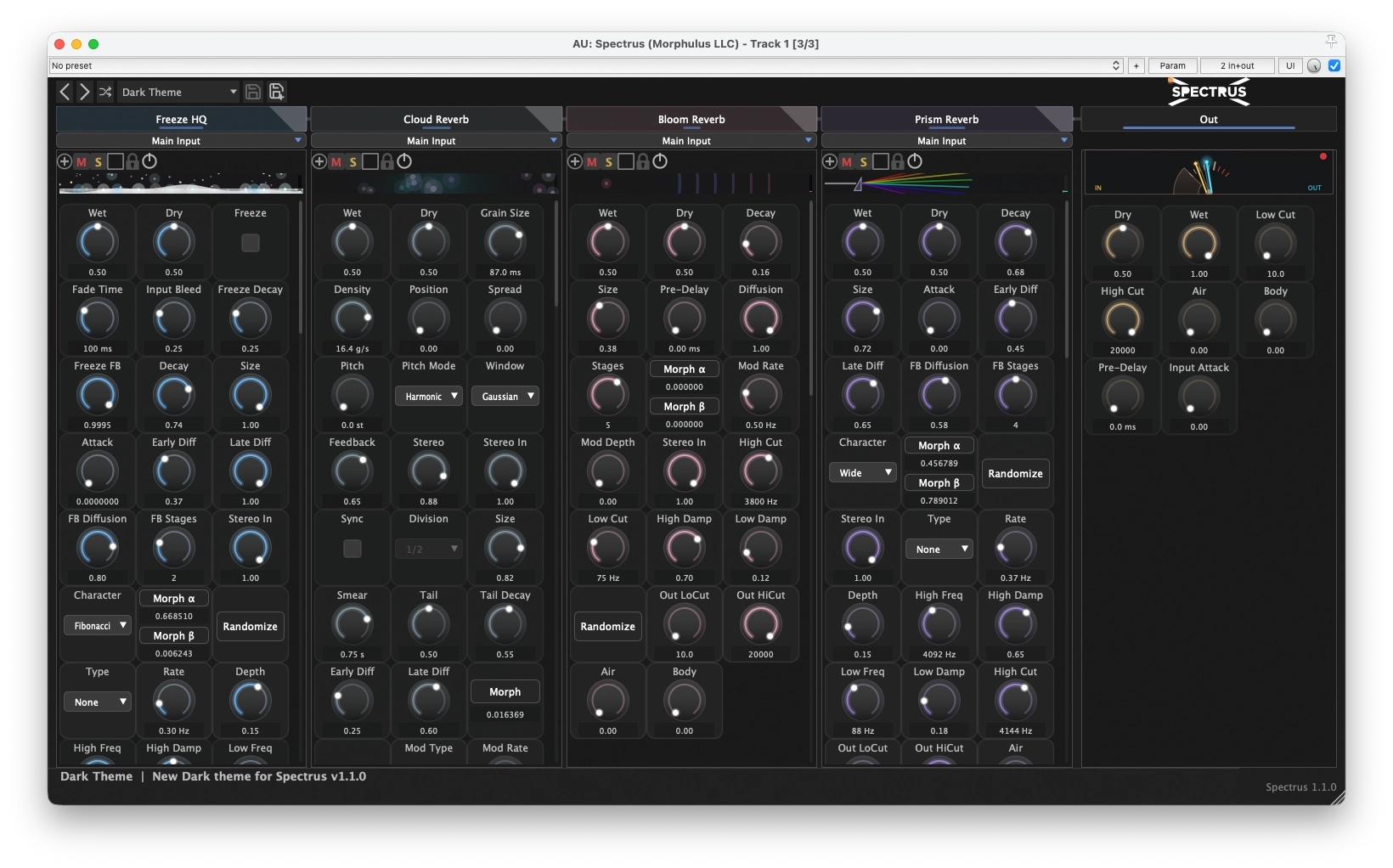Mute the Freeze HQ module

tap(82, 161)
